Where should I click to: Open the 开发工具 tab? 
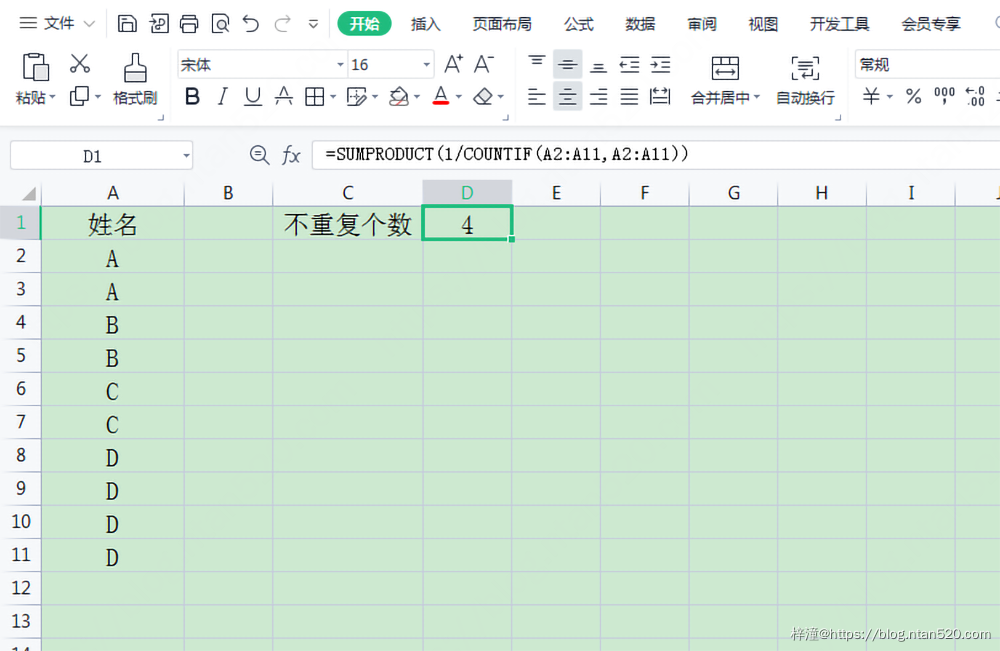click(x=839, y=24)
